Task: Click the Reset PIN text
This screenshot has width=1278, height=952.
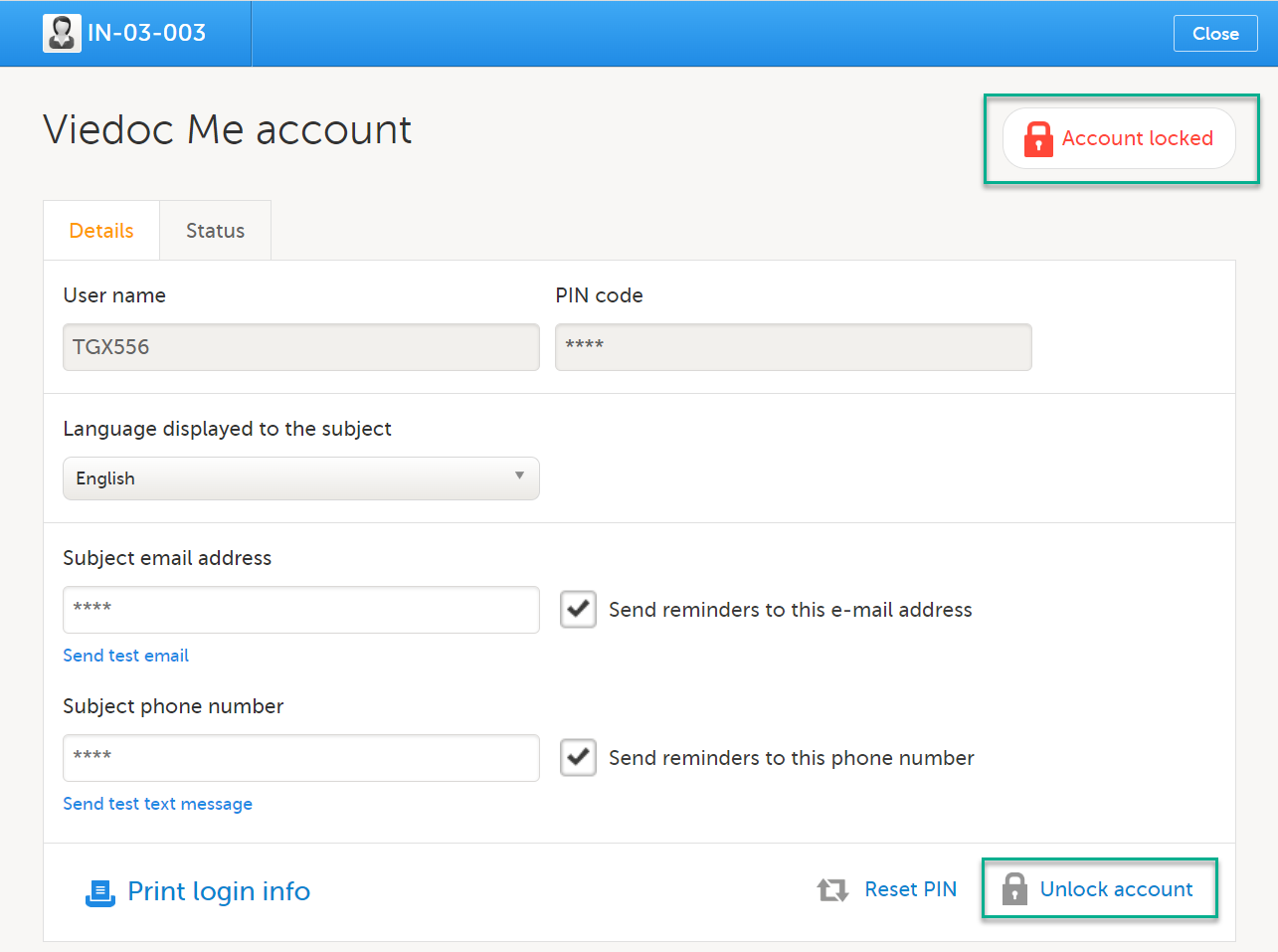Action: pyautogui.click(x=910, y=889)
